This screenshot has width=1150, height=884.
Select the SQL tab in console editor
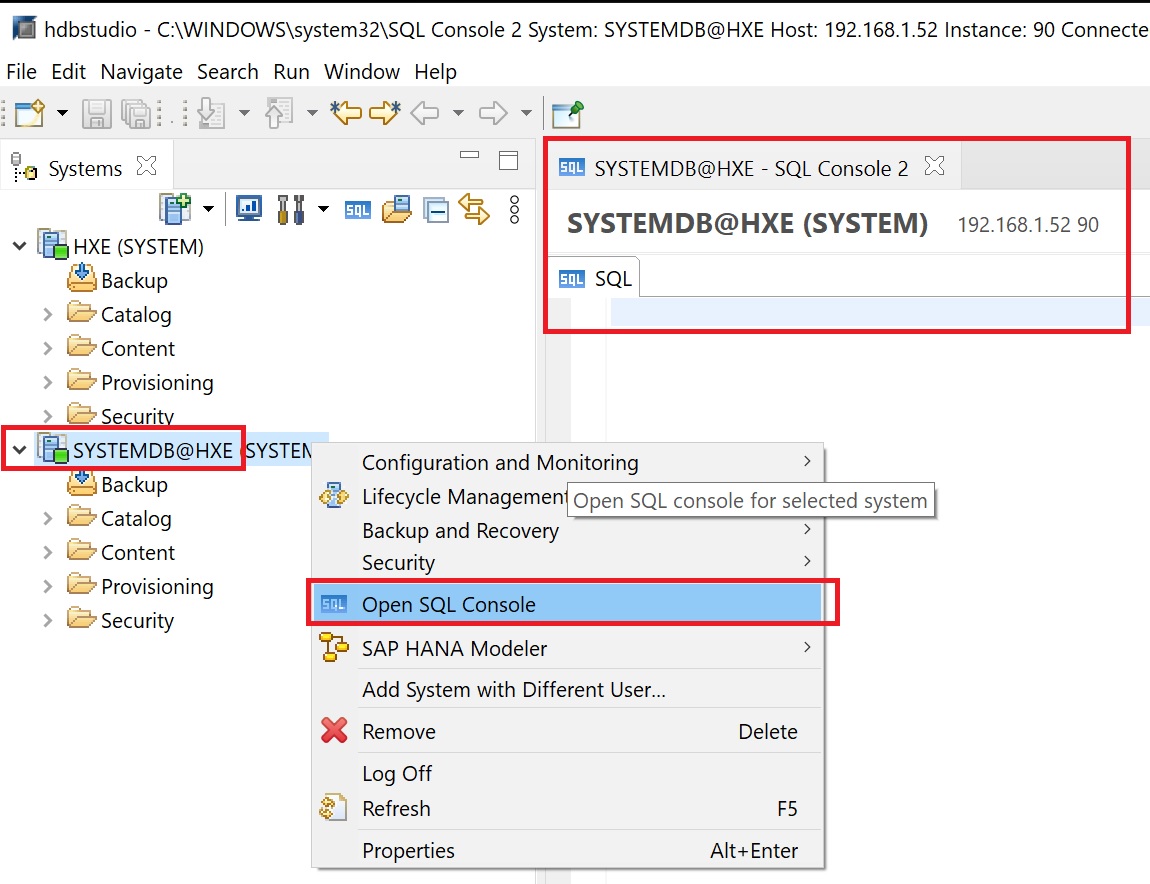[595, 279]
